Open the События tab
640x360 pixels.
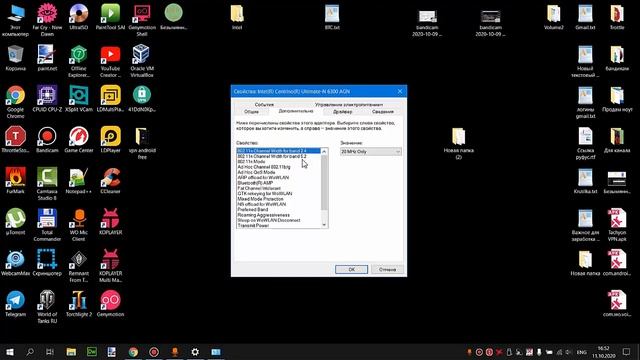coord(264,104)
